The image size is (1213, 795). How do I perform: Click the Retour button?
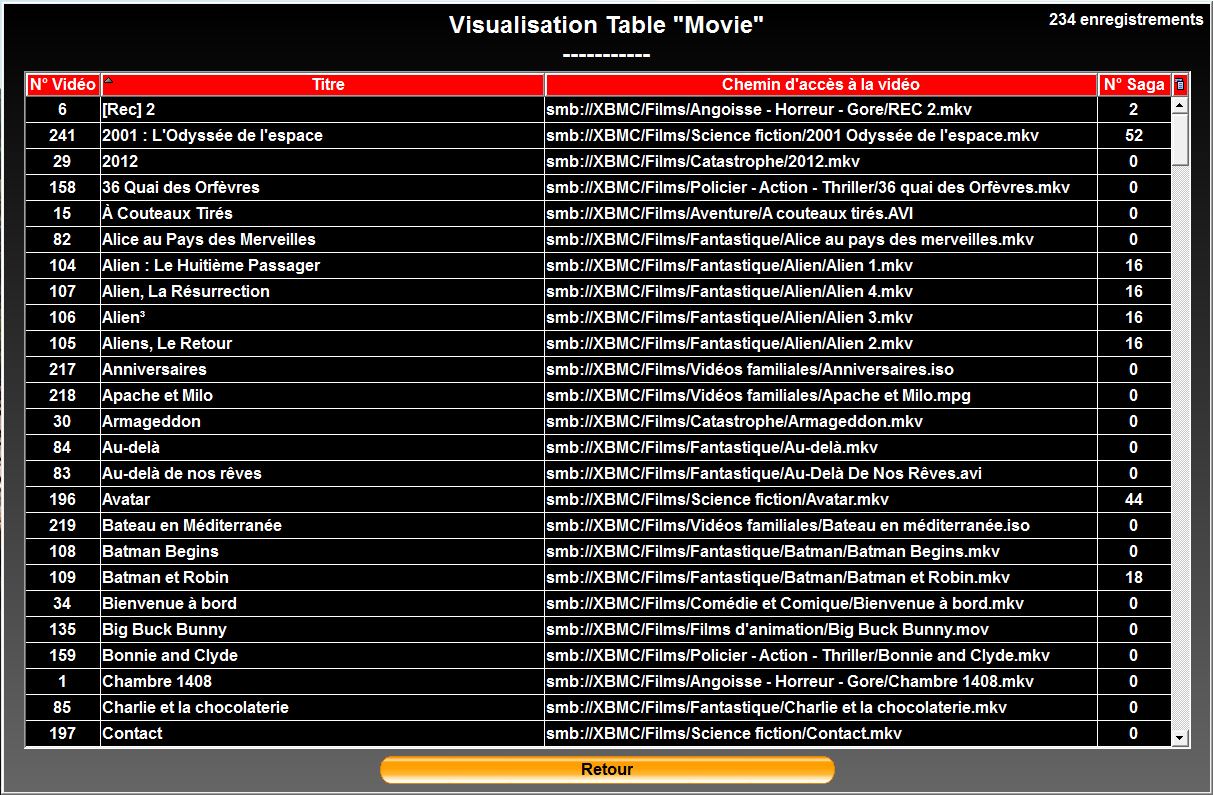click(607, 769)
